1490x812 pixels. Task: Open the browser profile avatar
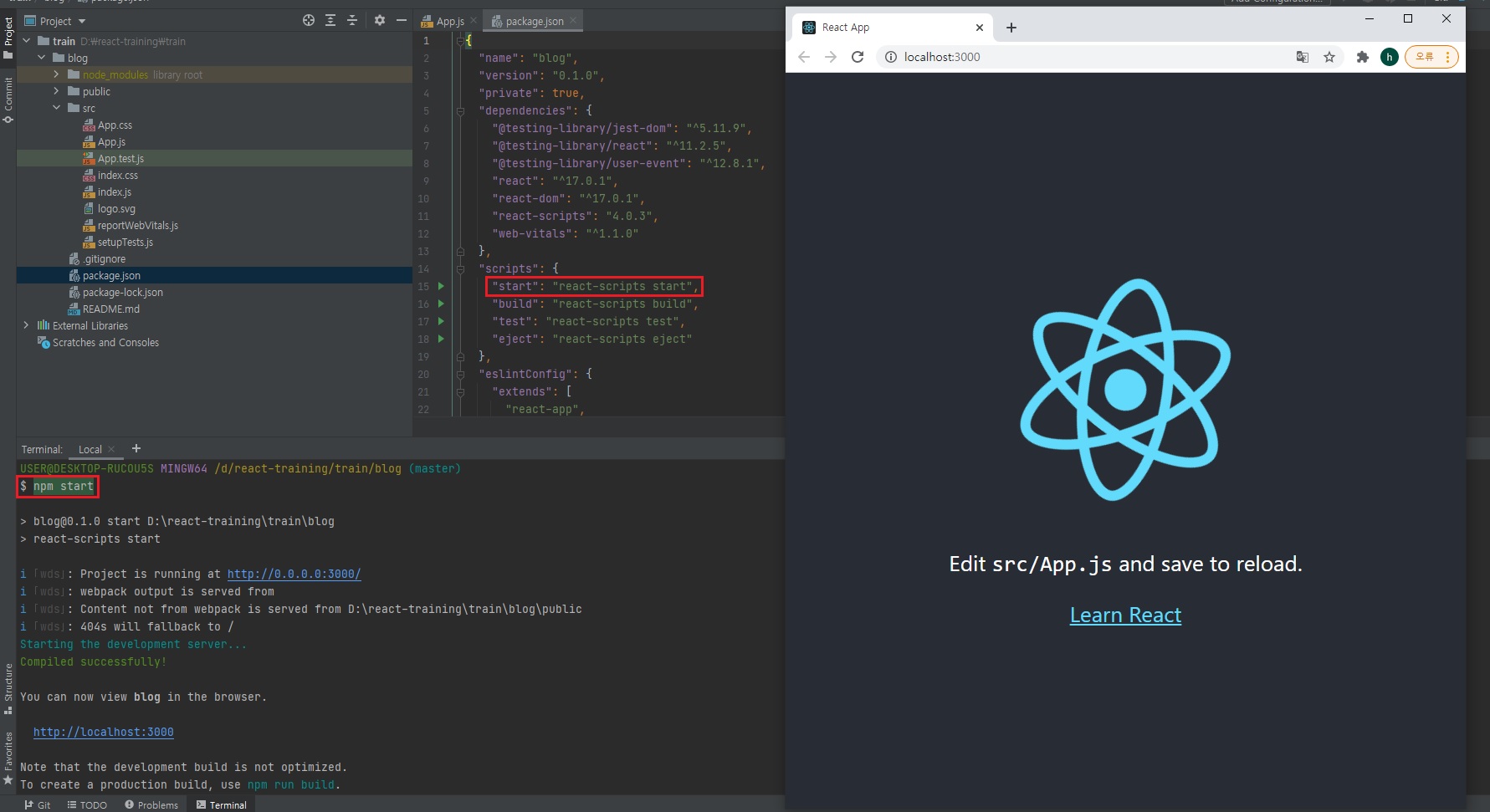(1390, 57)
